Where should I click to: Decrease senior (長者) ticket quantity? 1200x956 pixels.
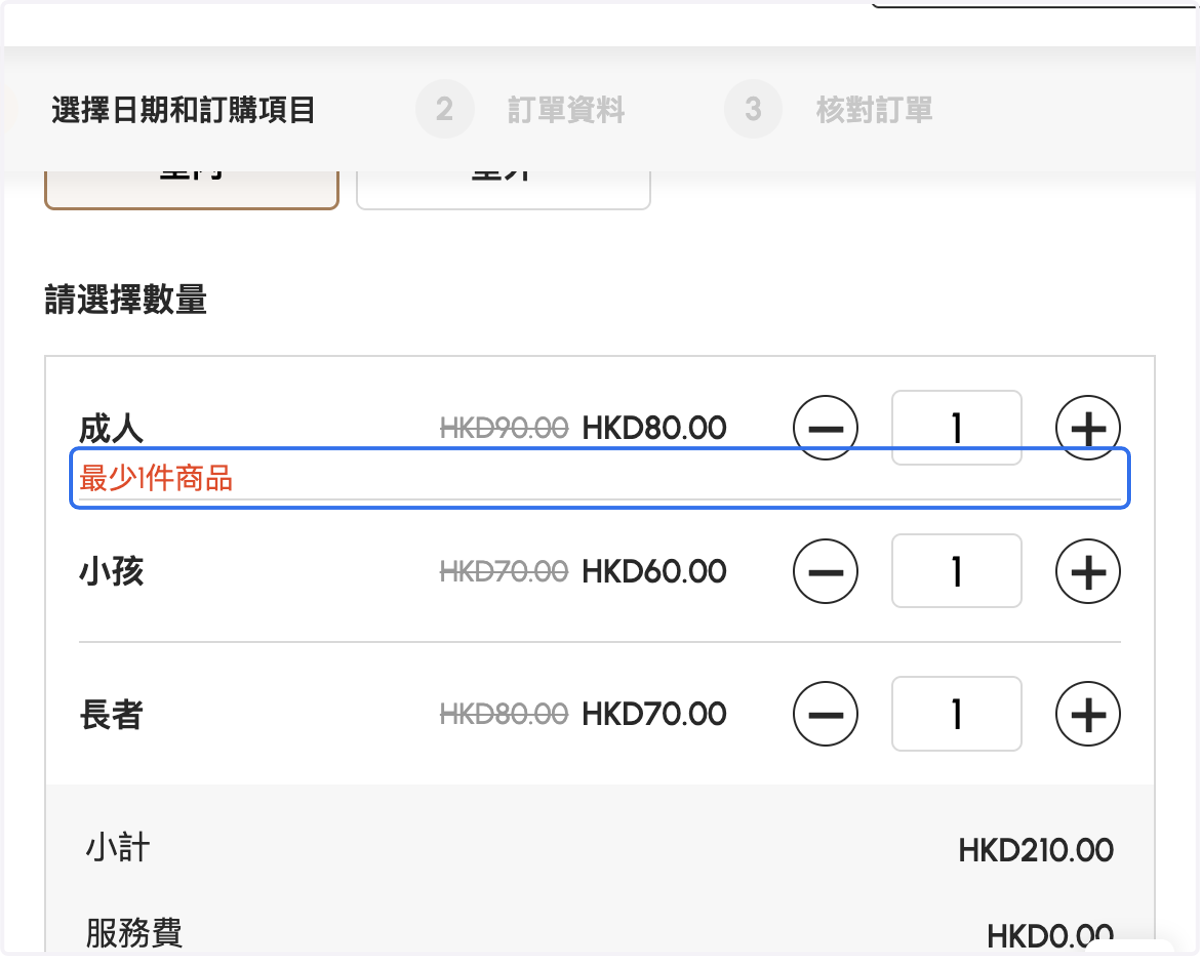(826, 714)
